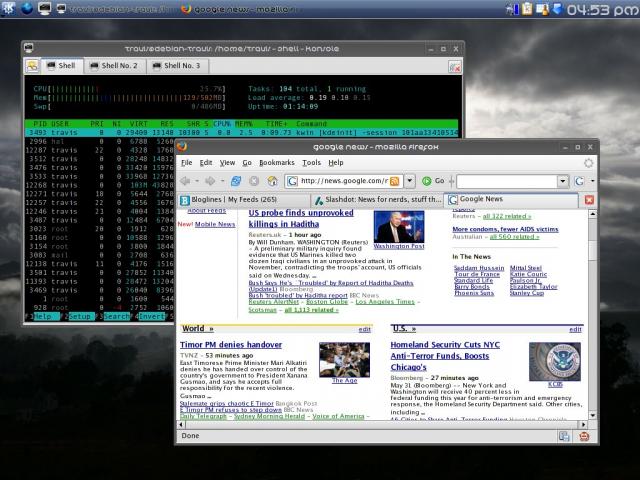Open Forward history dropdown arrow

click(x=222, y=181)
